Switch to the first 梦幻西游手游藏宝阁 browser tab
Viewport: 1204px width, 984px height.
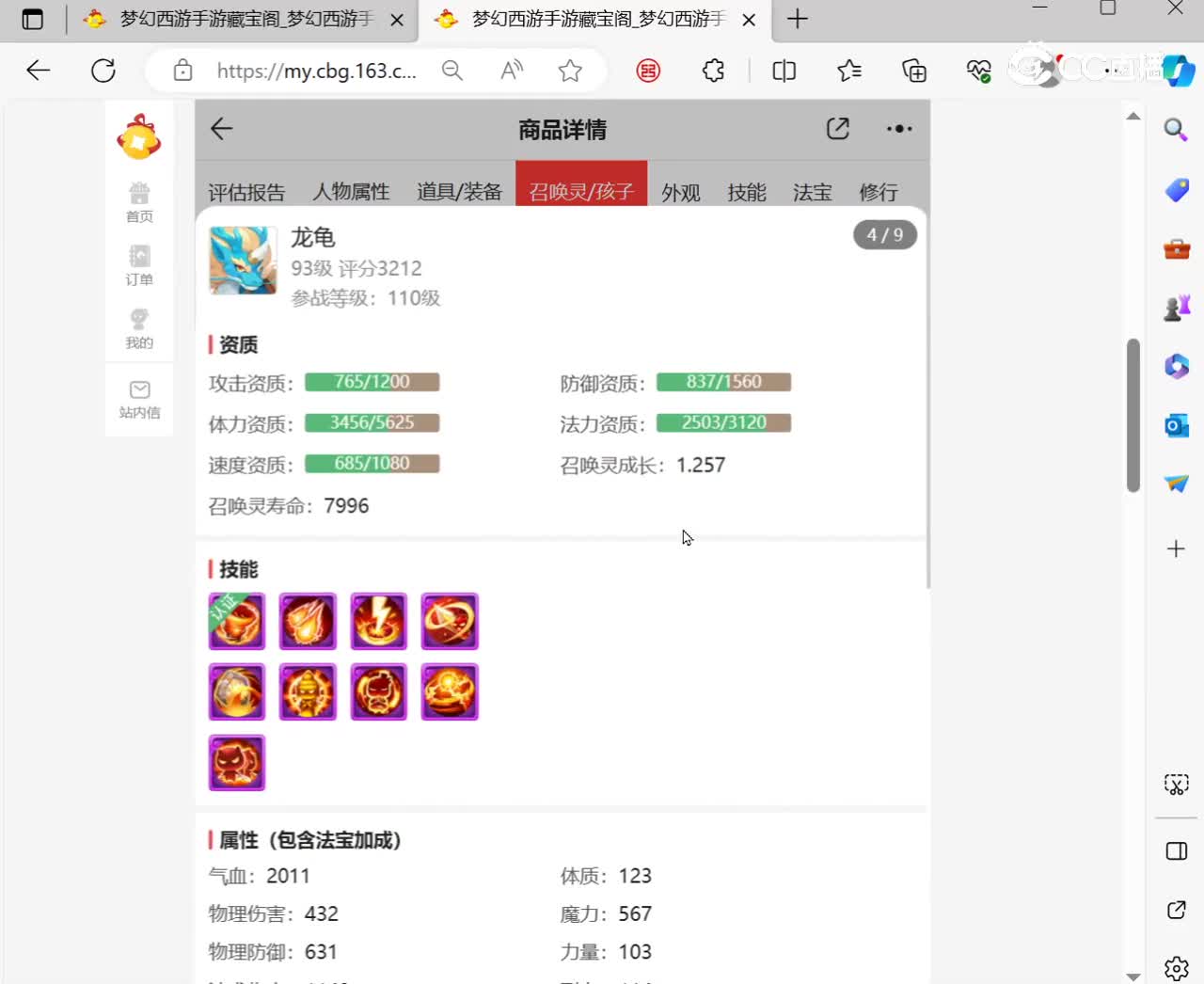click(245, 20)
